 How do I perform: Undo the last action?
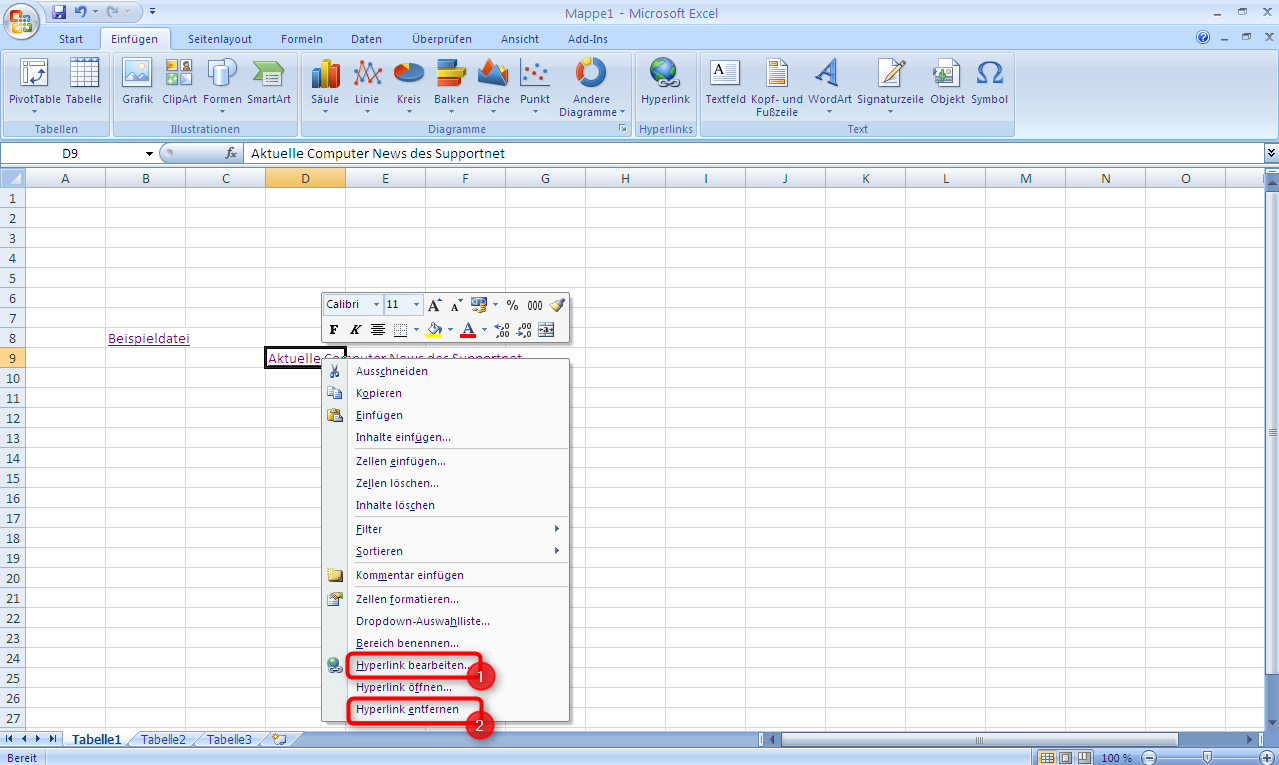80,12
